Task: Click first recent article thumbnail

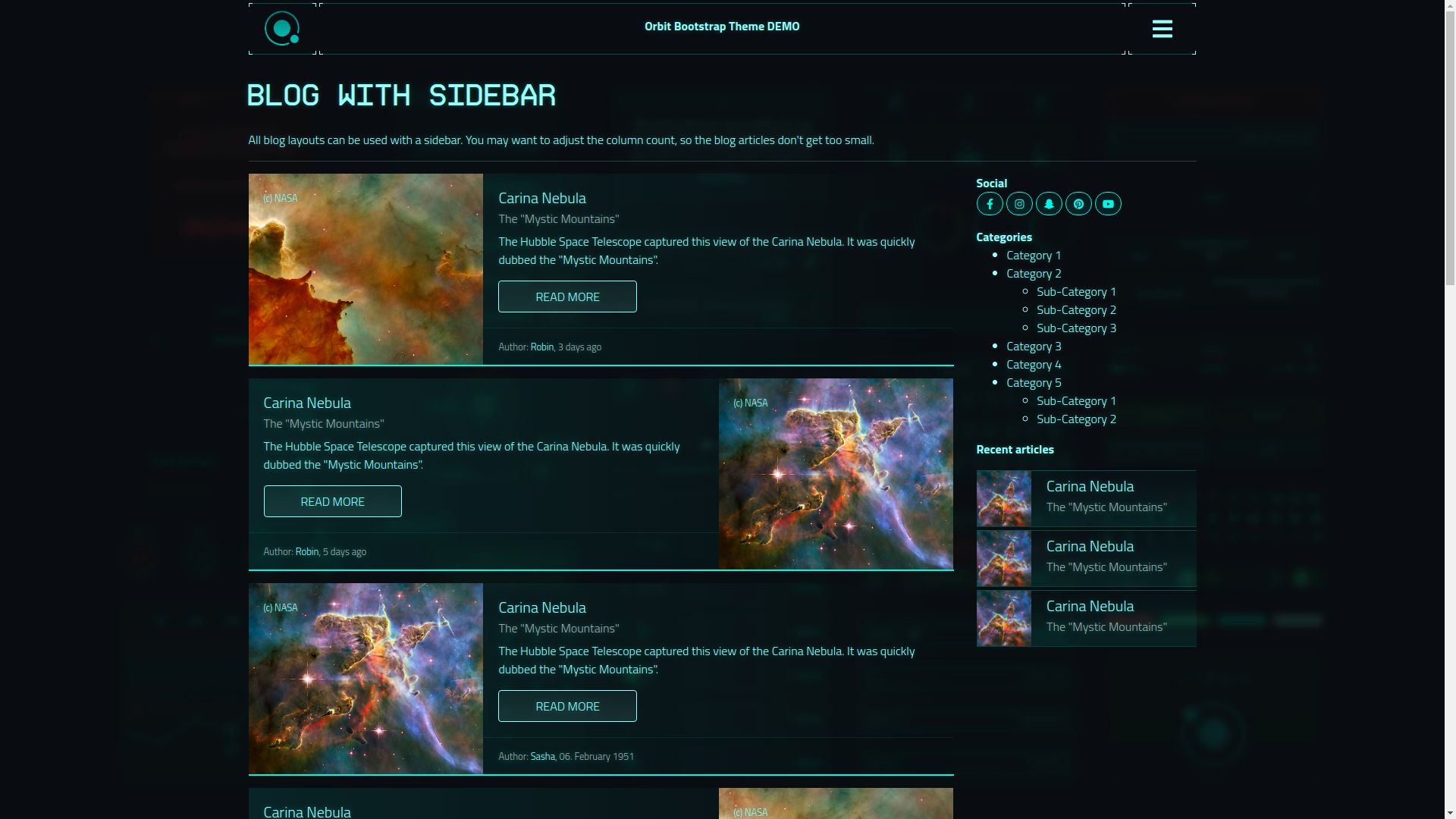Action: [x=1003, y=499]
